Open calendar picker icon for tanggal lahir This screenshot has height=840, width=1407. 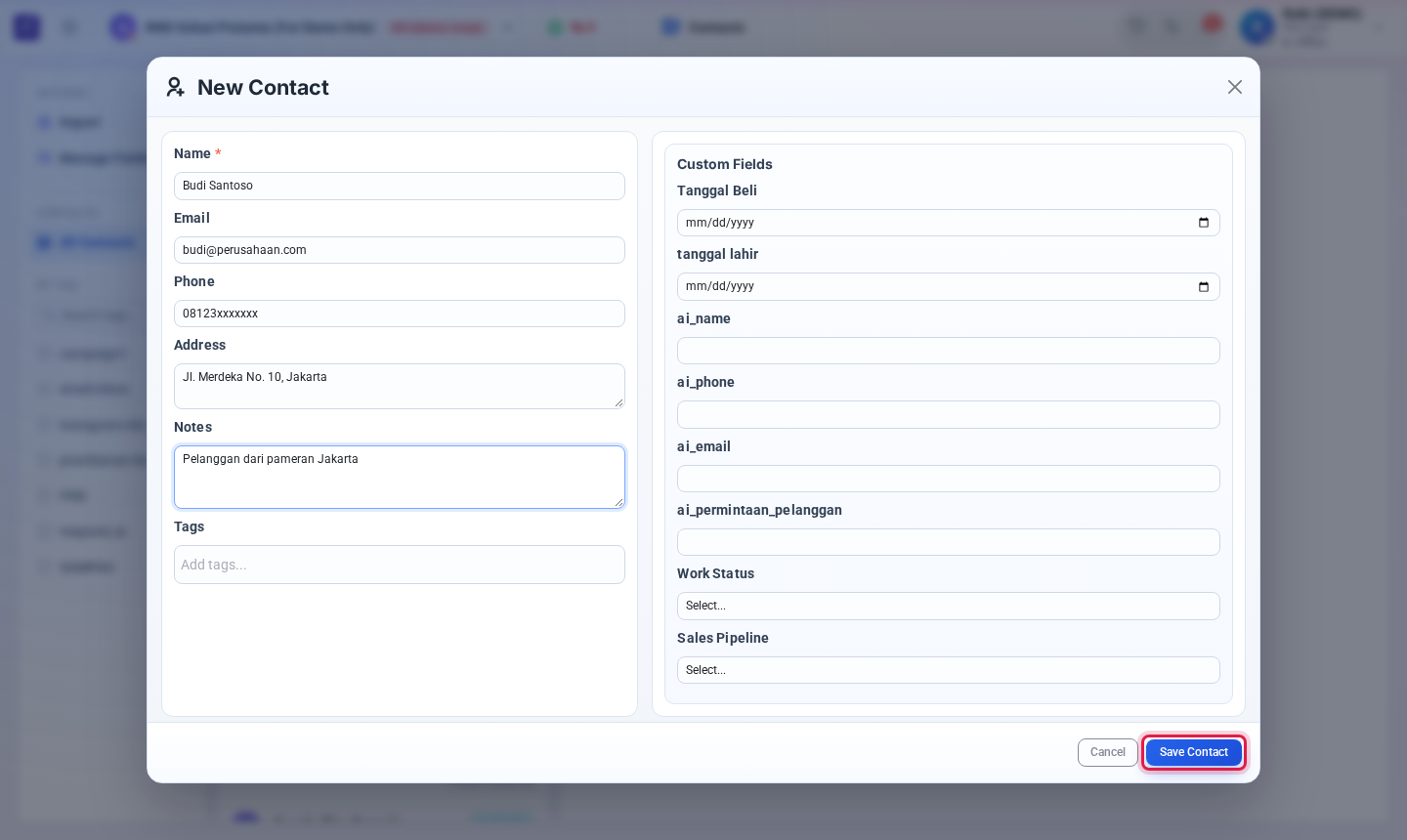[1204, 287]
